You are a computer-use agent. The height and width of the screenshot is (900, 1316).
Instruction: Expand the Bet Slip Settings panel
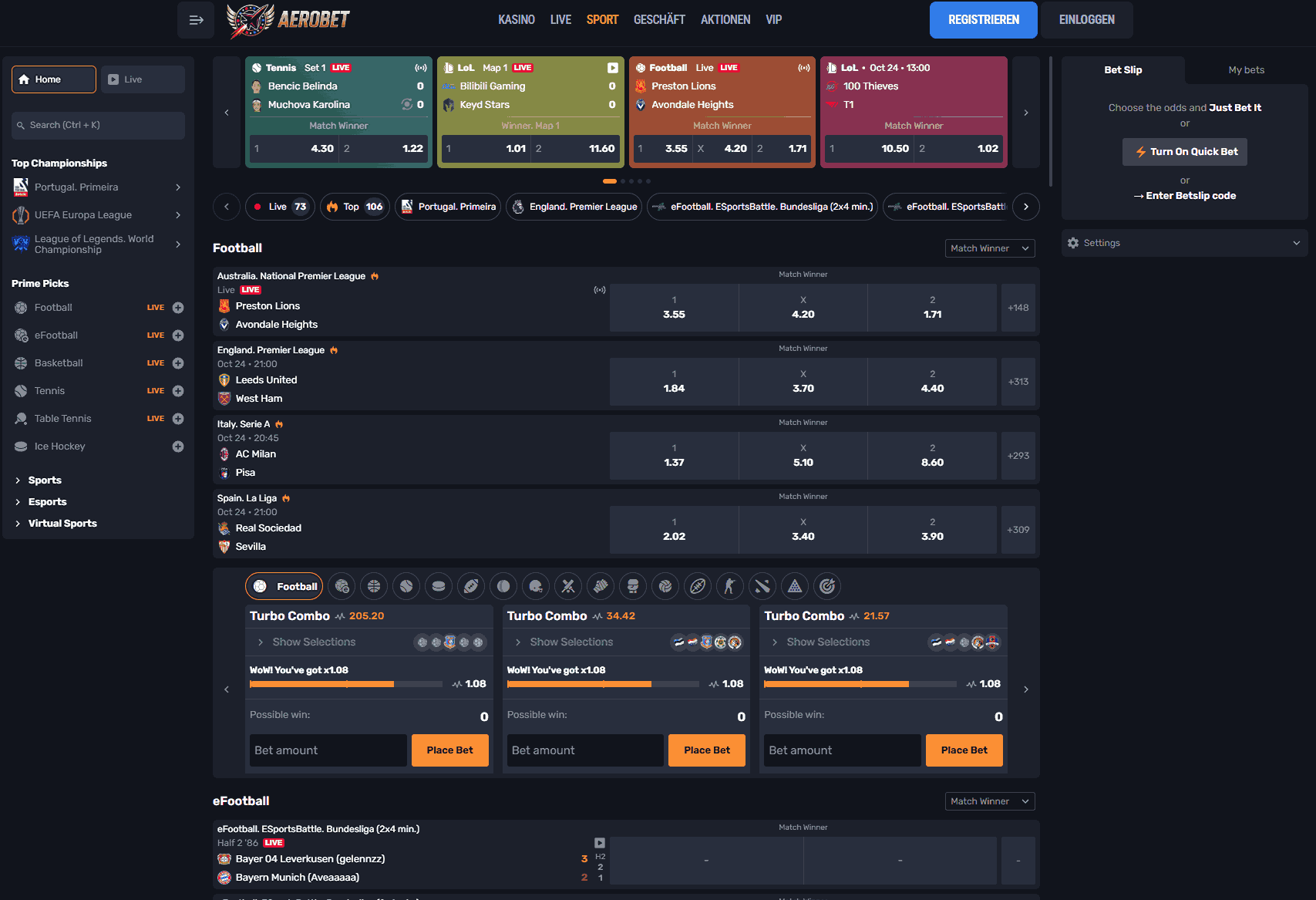[x=1184, y=243]
